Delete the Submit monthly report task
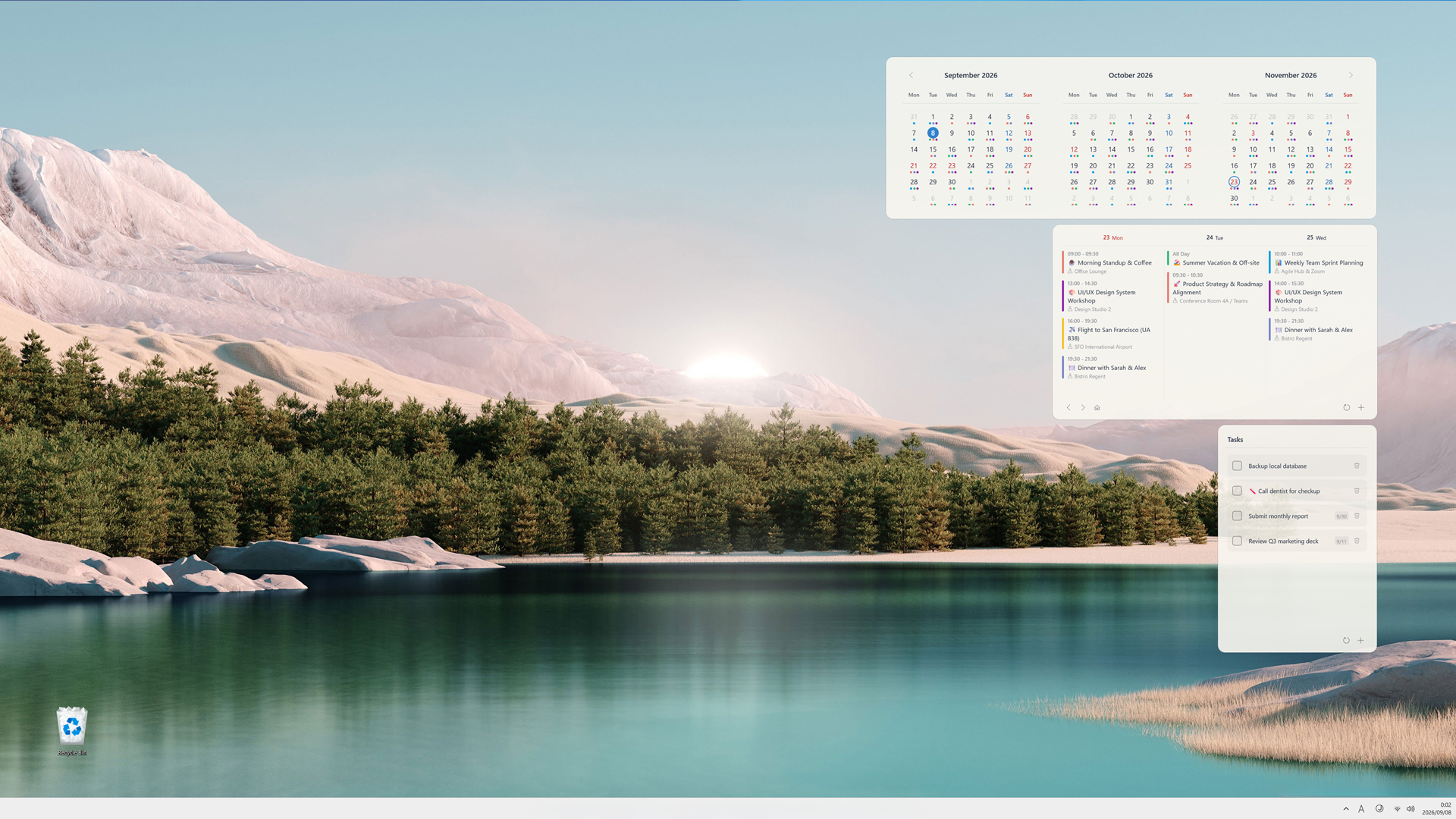Viewport: 1456px width, 819px height. 1357,516
